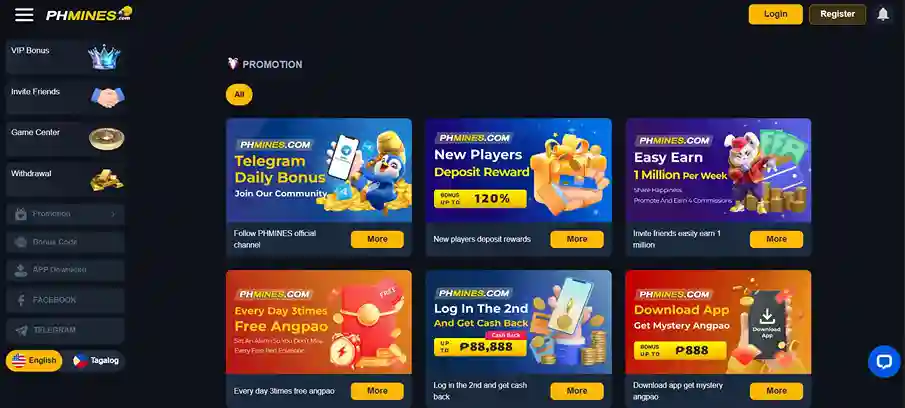Click the Login button
The height and width of the screenshot is (408, 905).
775,14
